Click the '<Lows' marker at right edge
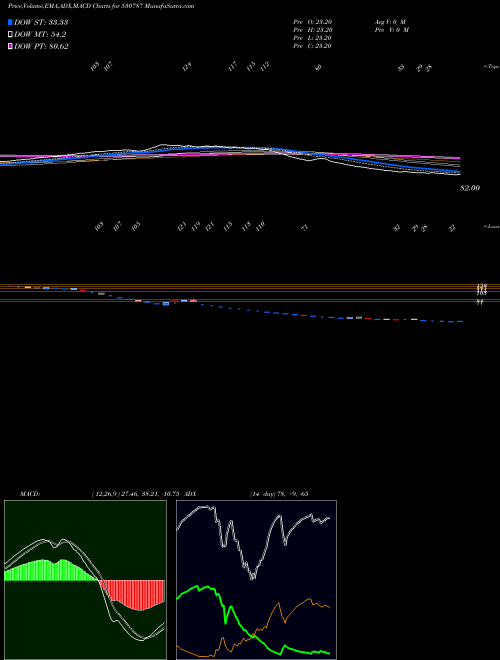The image size is (500, 660). point(492,226)
